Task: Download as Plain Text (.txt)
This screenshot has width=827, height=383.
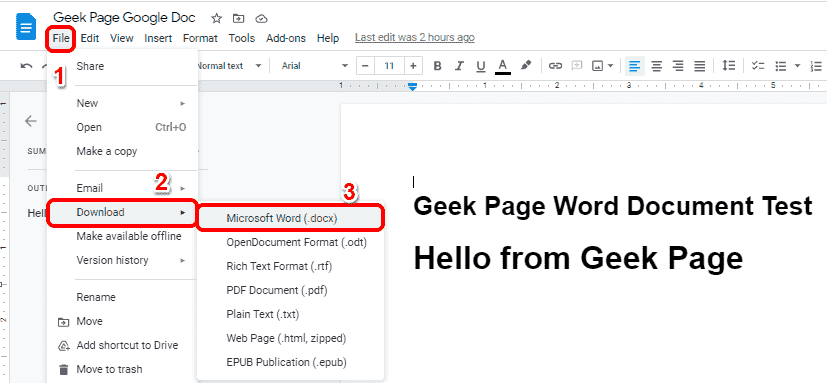Action: pos(291,314)
